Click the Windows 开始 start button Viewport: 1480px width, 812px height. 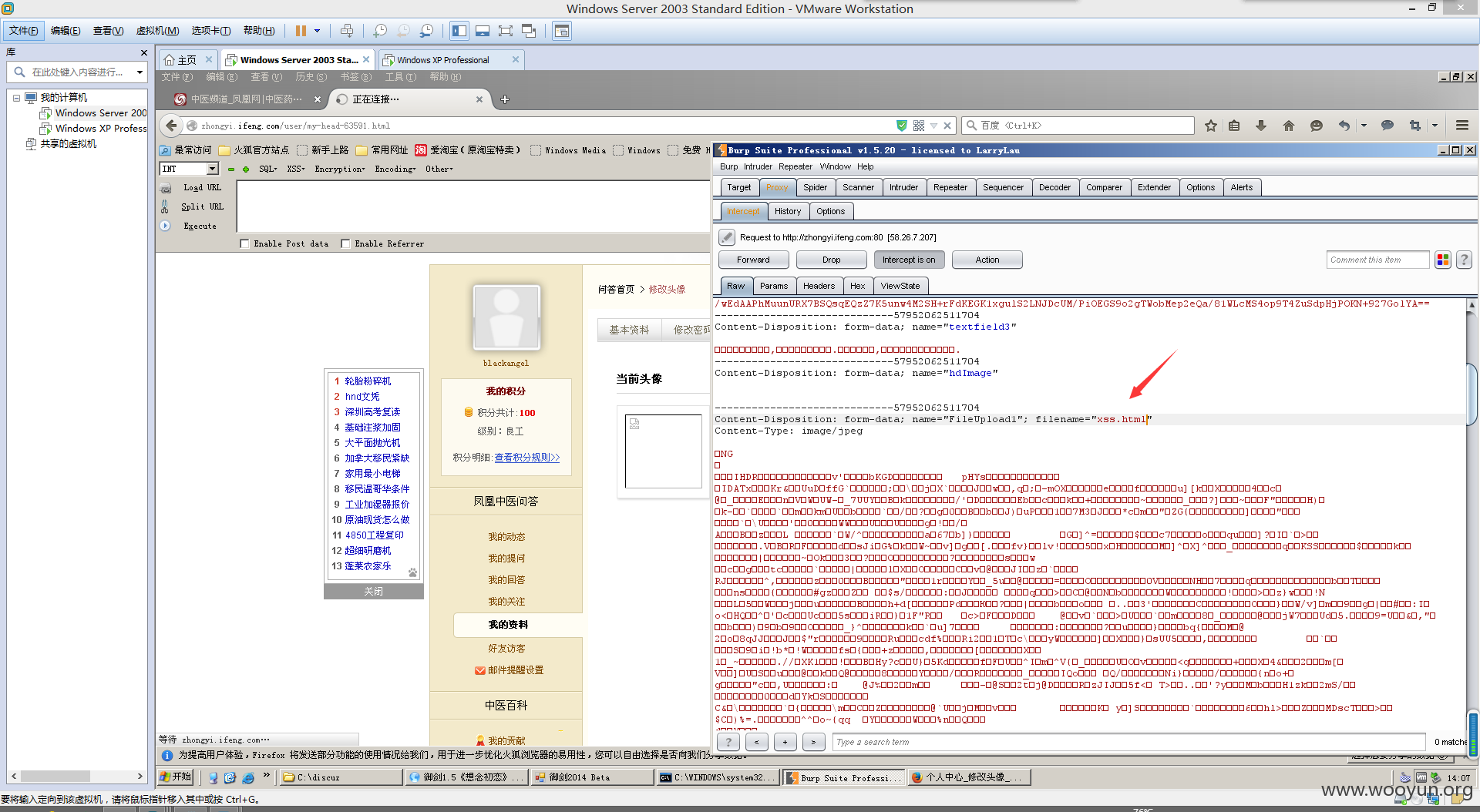click(x=176, y=777)
